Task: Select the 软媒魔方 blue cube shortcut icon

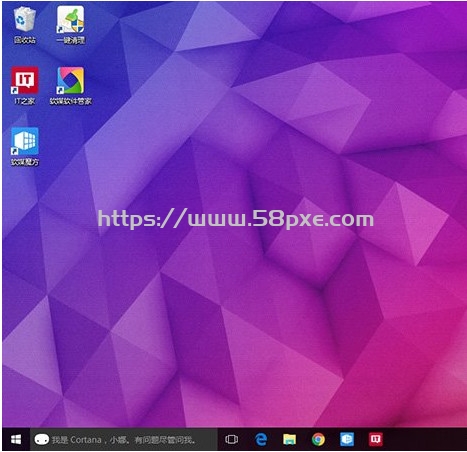Action: (x=25, y=141)
